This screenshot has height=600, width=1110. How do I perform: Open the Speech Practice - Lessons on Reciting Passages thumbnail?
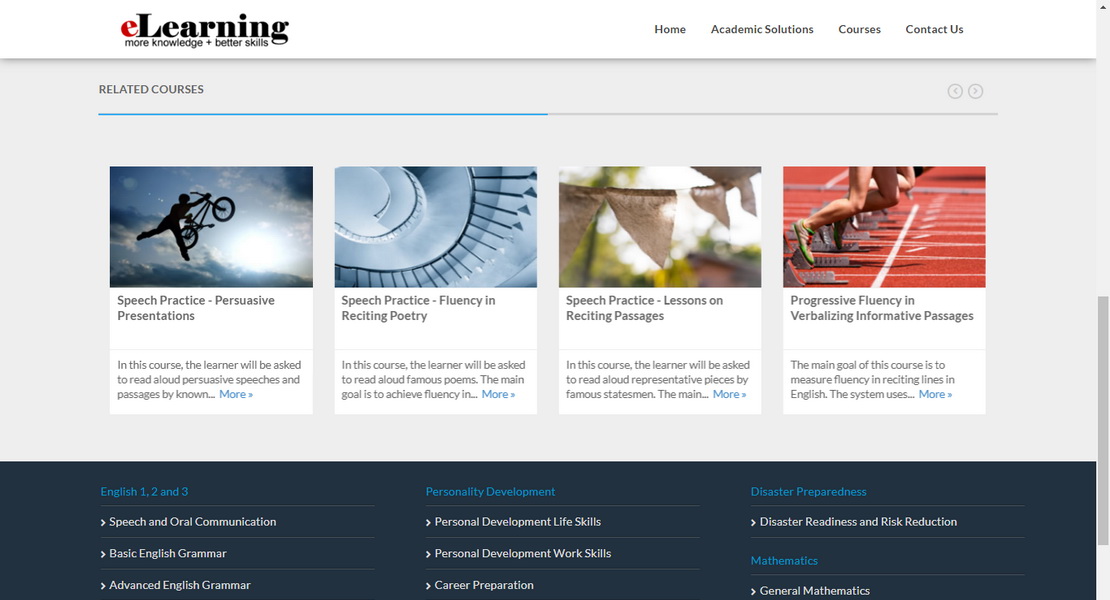pos(659,226)
